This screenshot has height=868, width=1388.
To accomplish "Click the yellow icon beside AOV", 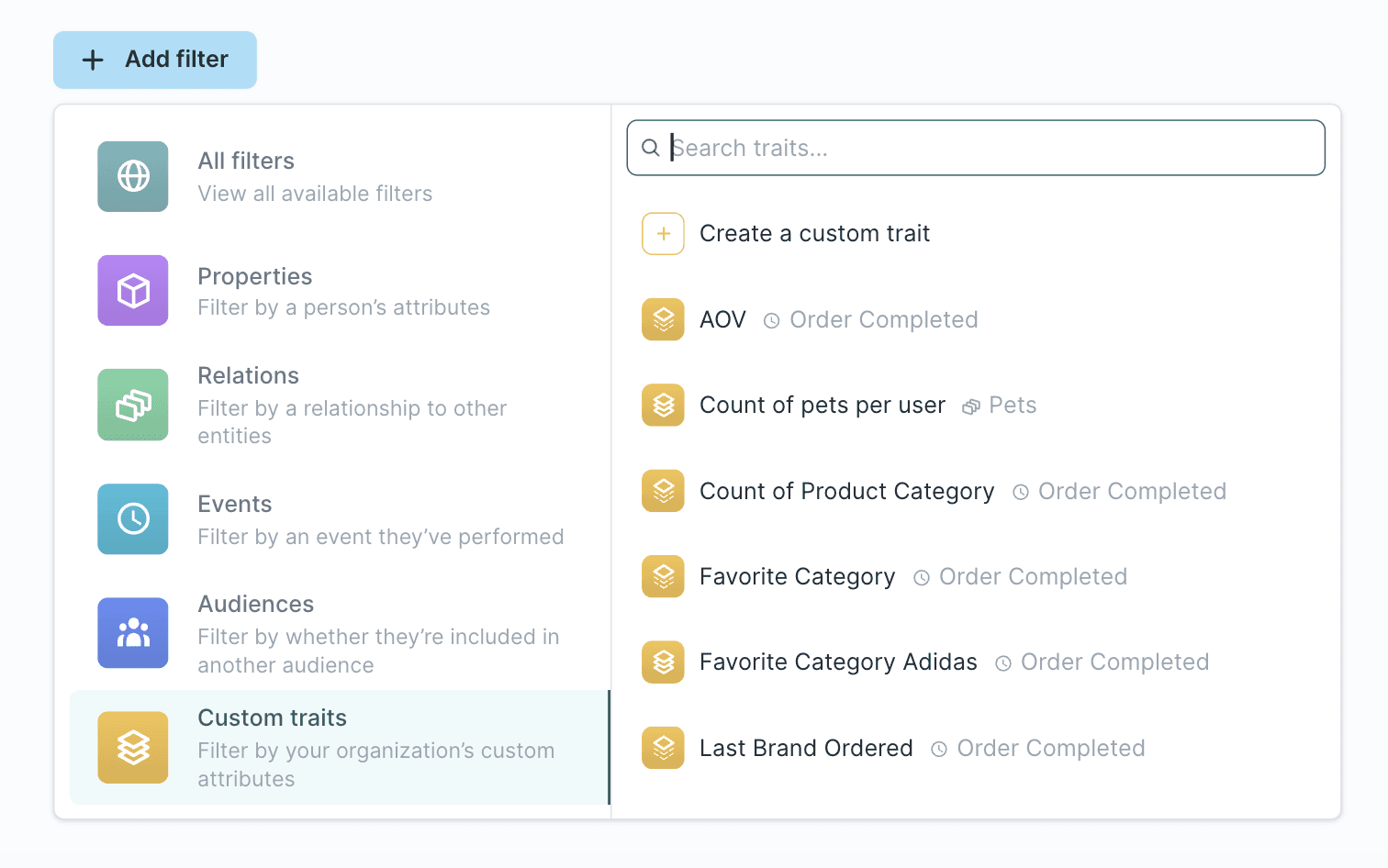I will tap(663, 319).
